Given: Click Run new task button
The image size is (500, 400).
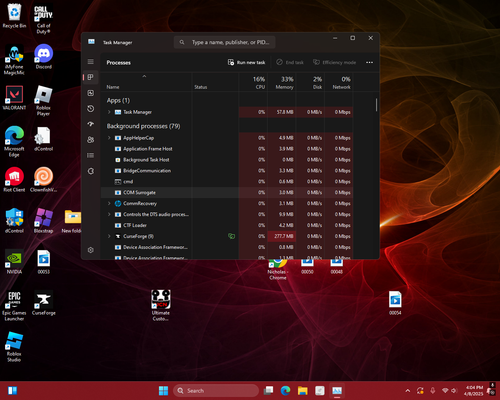Looking at the screenshot, I should coord(246,62).
